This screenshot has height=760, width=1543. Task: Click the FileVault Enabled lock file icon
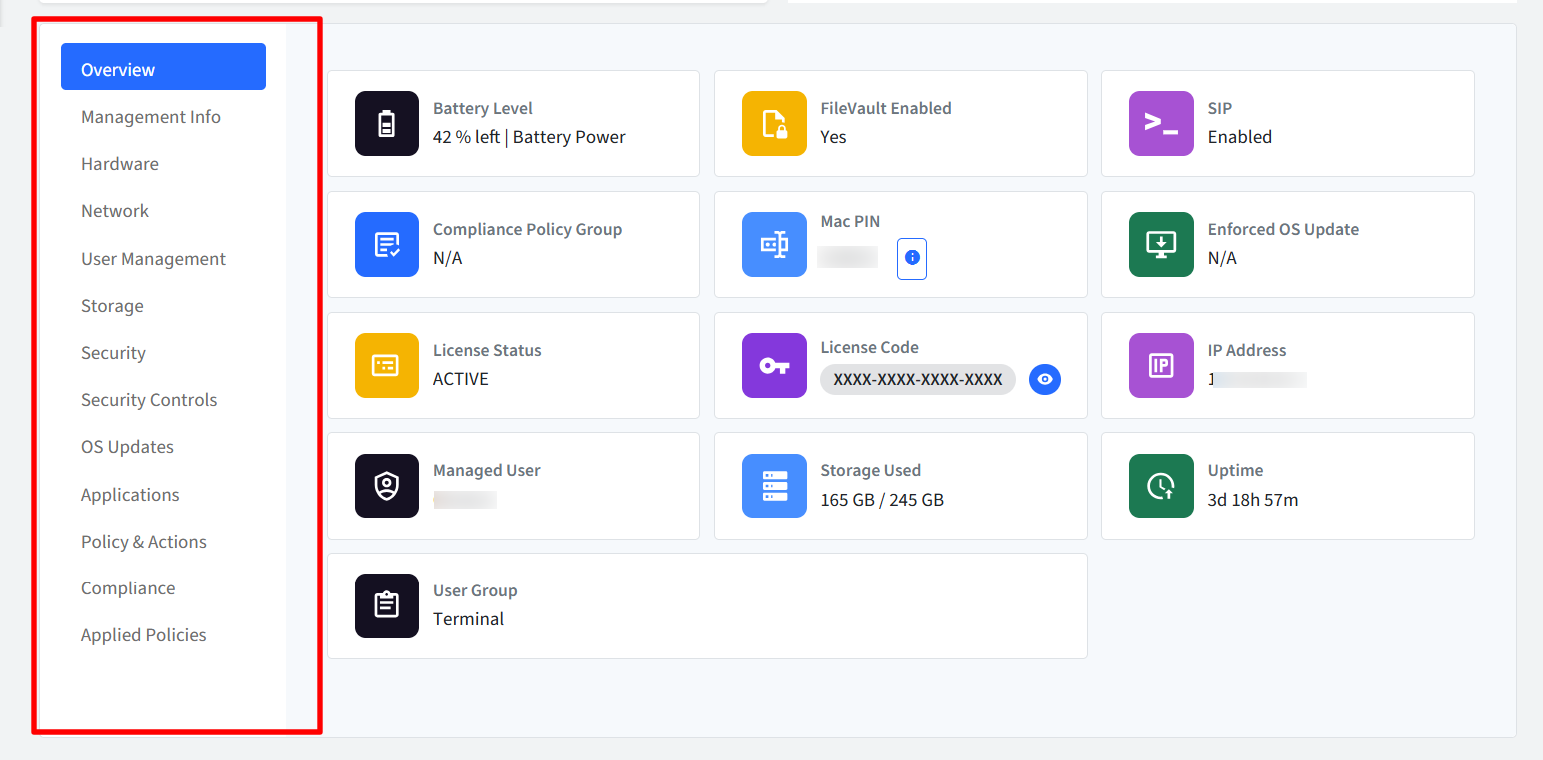point(774,124)
